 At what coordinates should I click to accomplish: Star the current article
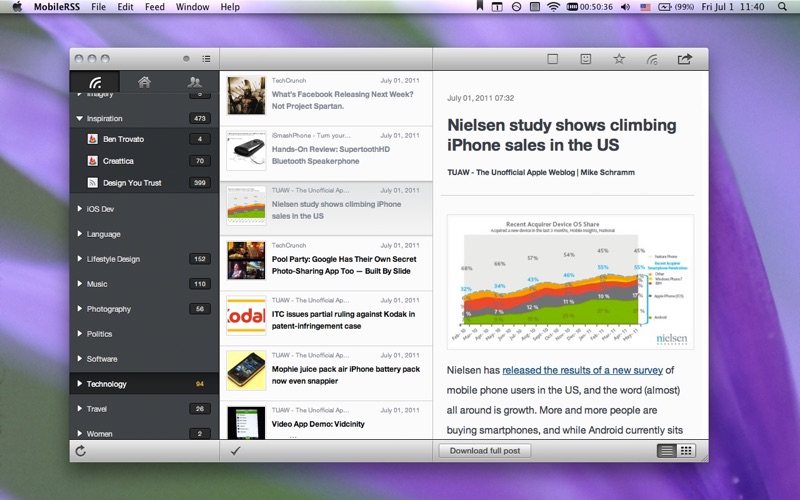(619, 59)
